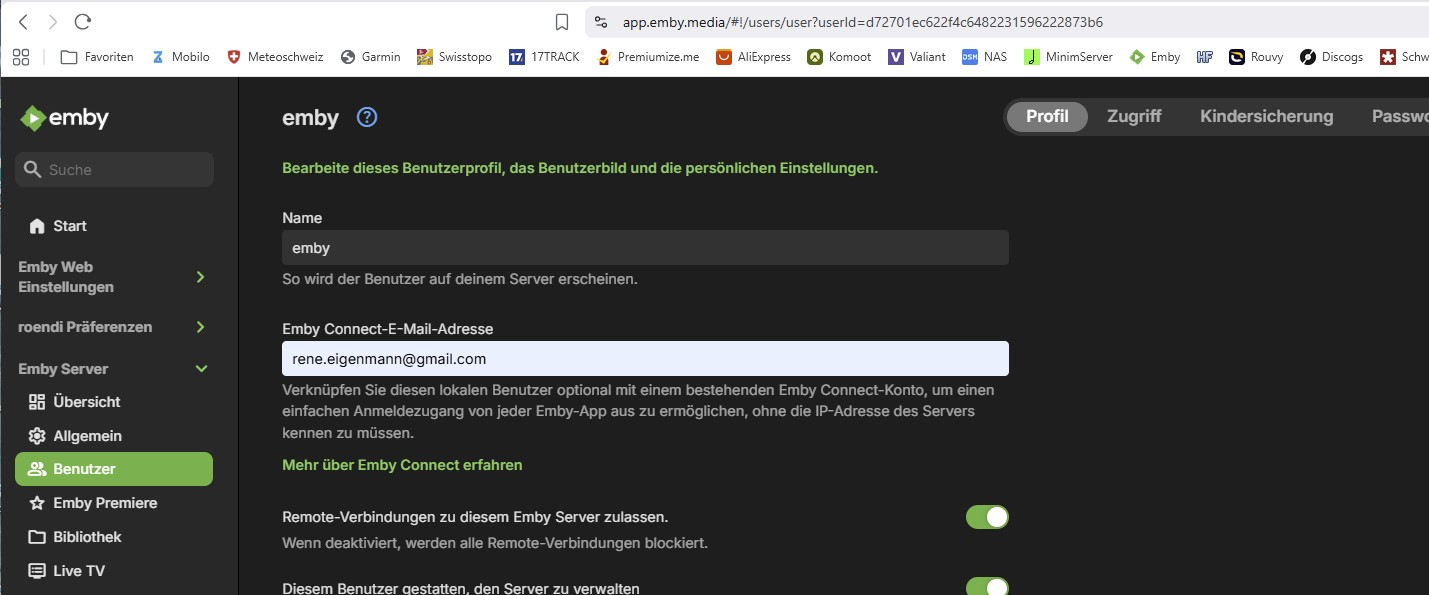Click the Emby Connect email field

tap(645, 359)
